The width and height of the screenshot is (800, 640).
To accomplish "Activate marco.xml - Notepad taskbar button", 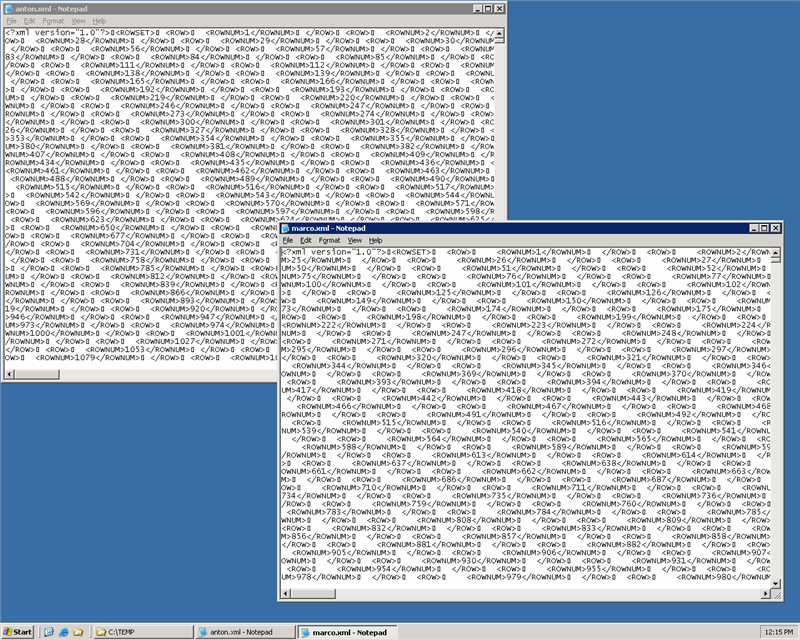I will pos(348,632).
